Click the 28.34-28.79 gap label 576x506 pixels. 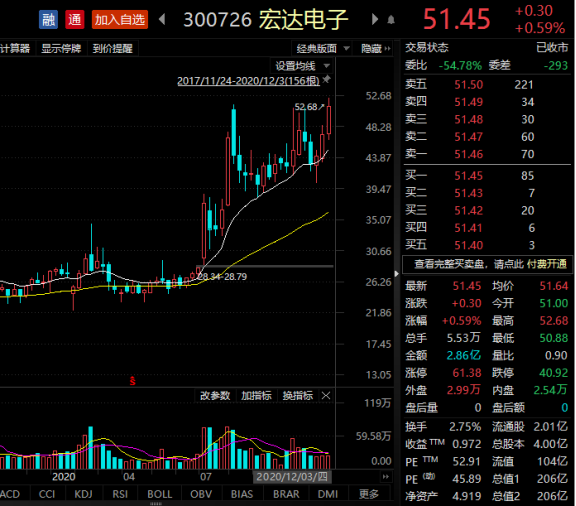[x=222, y=276]
